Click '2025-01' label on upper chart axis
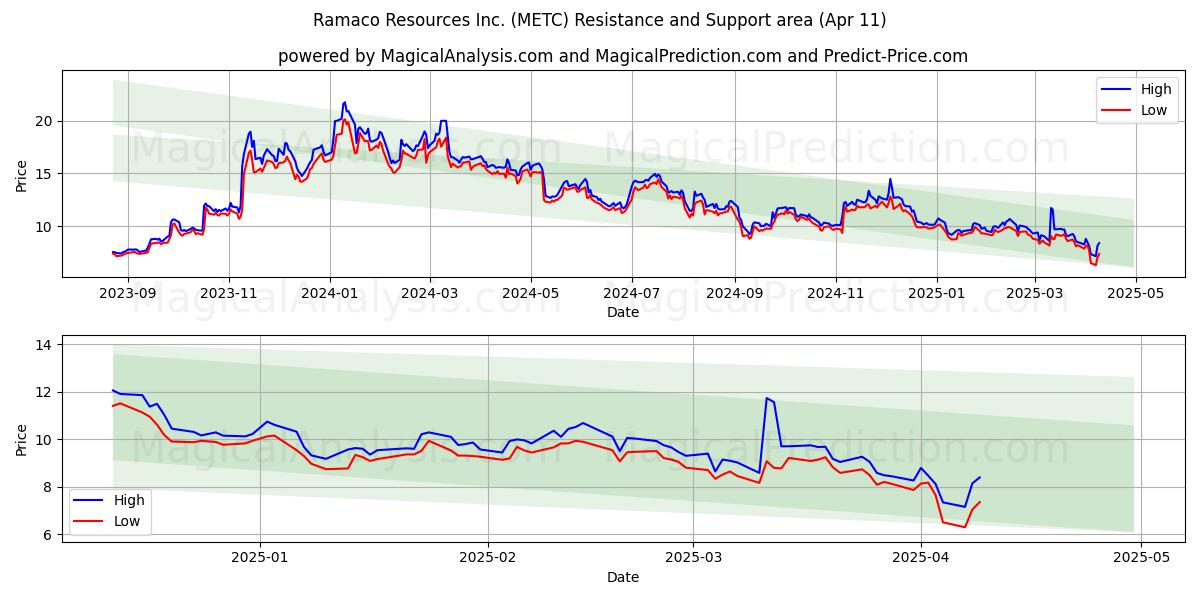This screenshot has height=600, width=1200. coord(937,293)
